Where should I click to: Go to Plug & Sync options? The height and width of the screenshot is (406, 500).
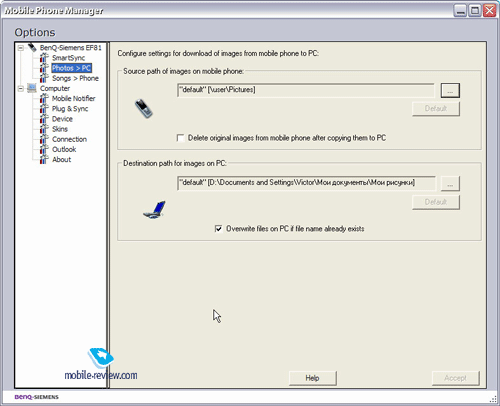(x=70, y=109)
